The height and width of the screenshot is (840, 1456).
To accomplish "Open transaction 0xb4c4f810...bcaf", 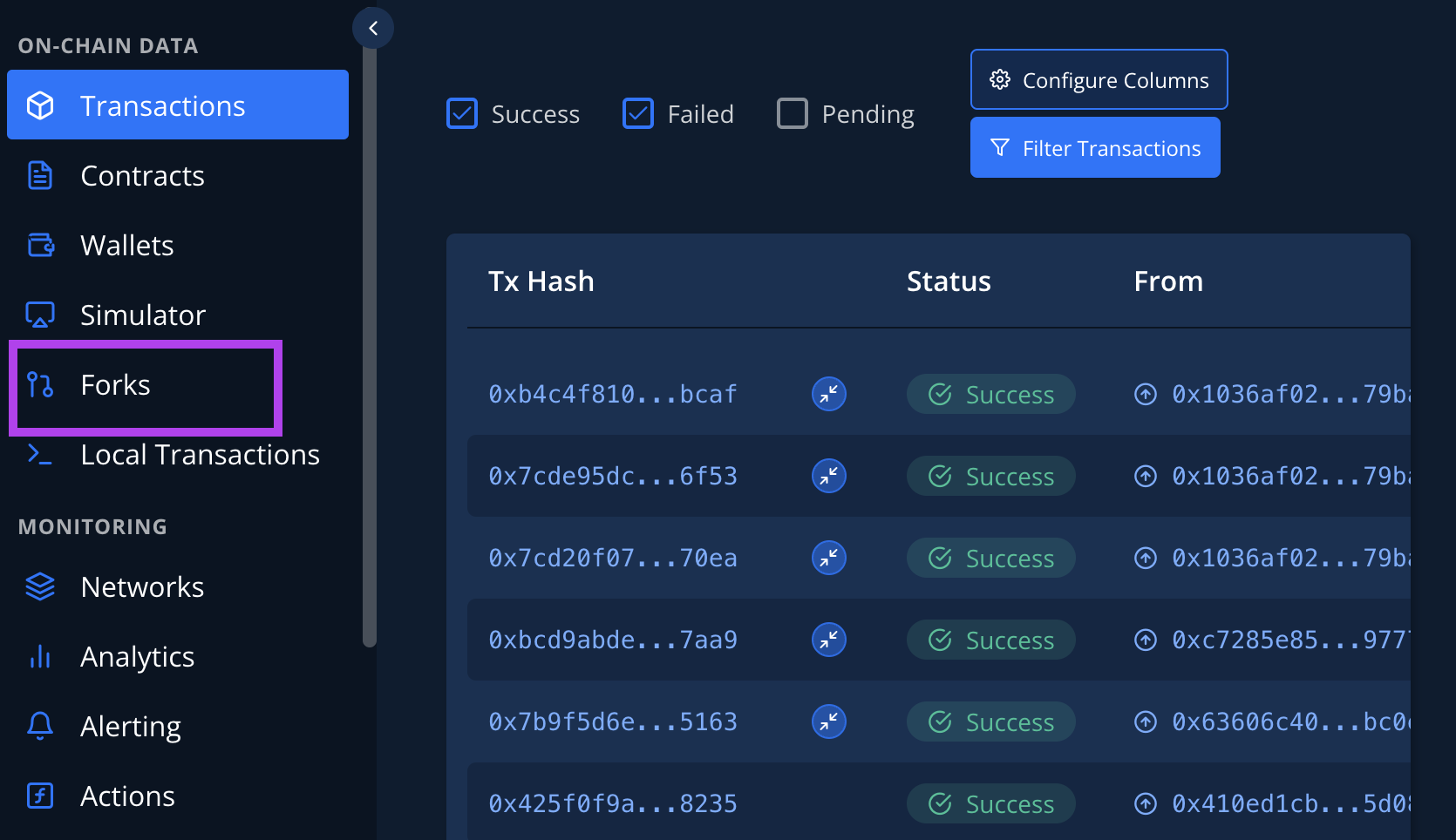I will [613, 394].
